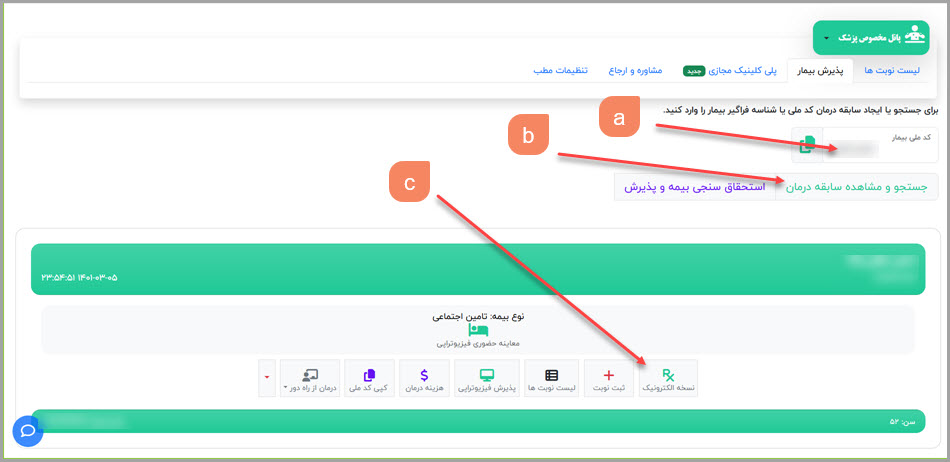Click the green paste icon beside national code field
Screen dimensions: 950x462
(x=807, y=146)
